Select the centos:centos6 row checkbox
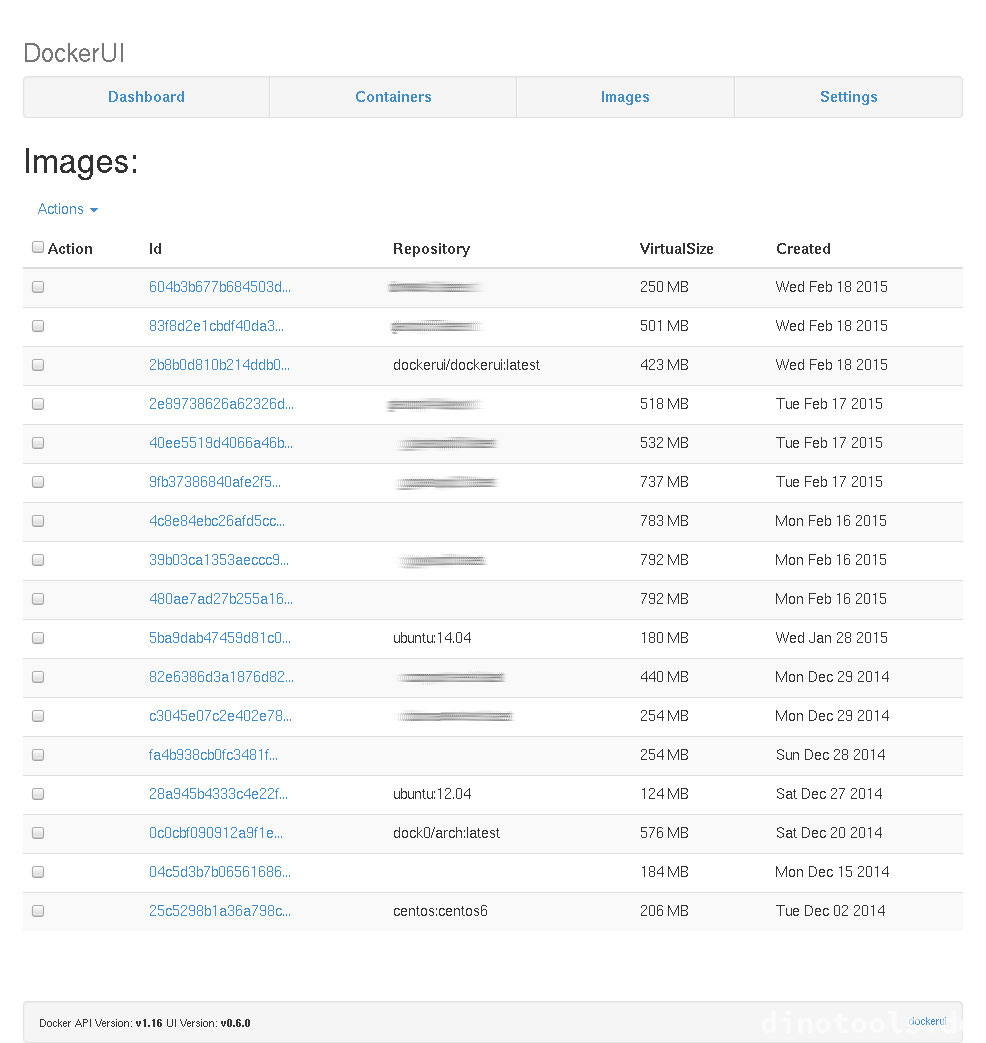986x1043 pixels. pyautogui.click(x=38, y=911)
